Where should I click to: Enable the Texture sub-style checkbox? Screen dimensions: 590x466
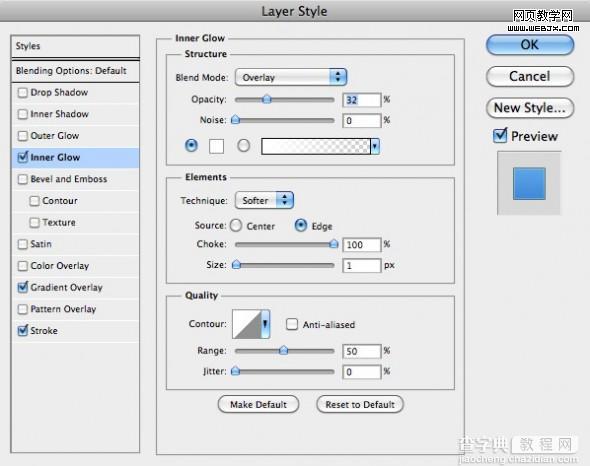click(34, 222)
